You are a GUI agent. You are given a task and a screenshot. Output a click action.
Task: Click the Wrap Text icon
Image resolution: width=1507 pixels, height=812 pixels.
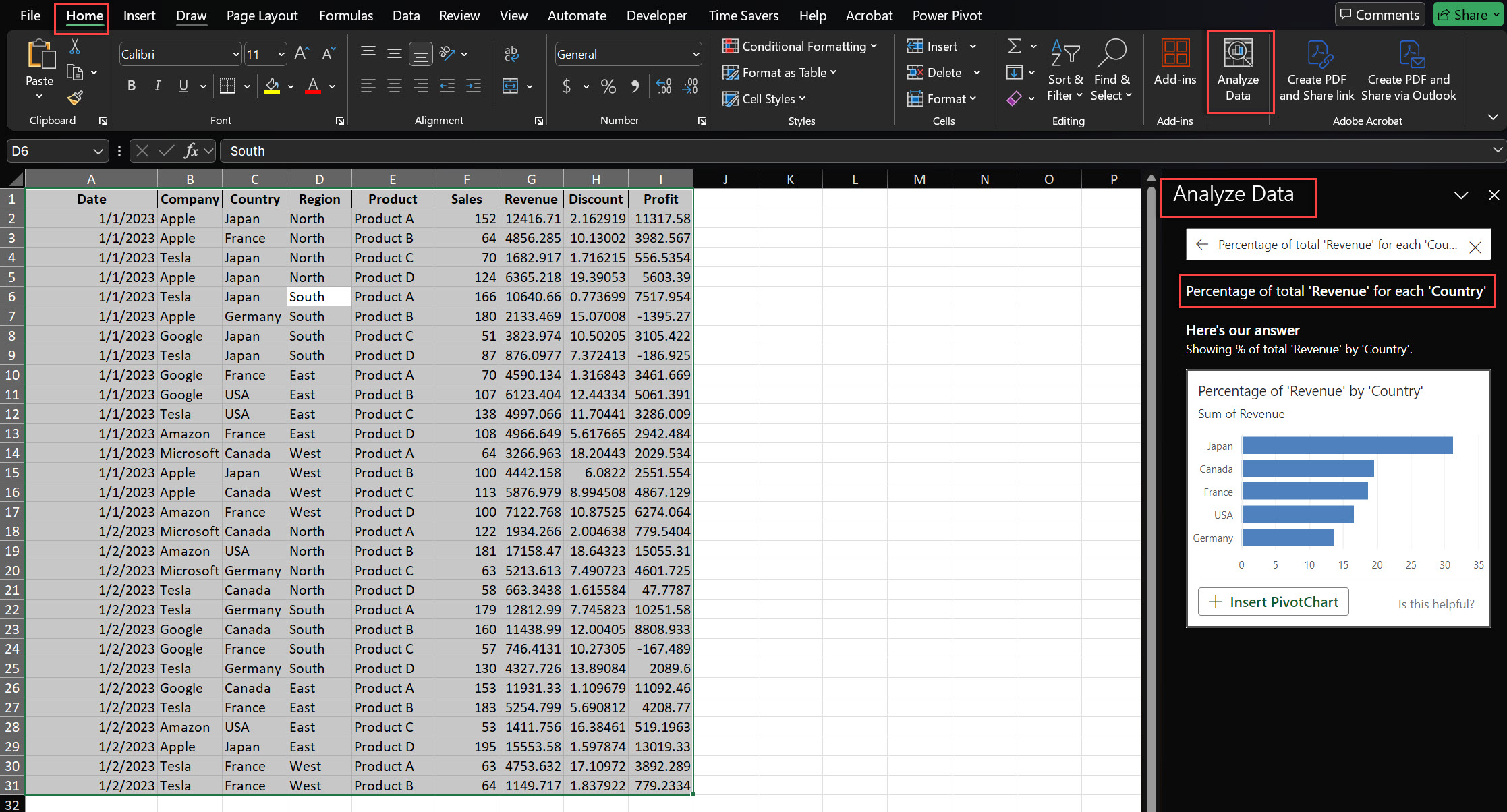click(511, 54)
